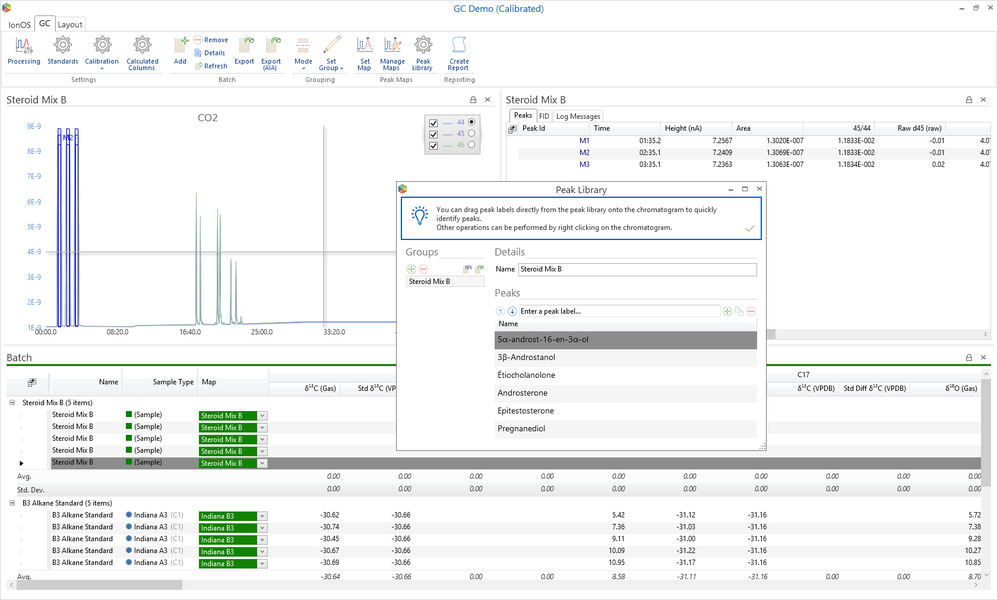Uncheck the trace 44 checkbox
997x600 pixels.
[433, 123]
